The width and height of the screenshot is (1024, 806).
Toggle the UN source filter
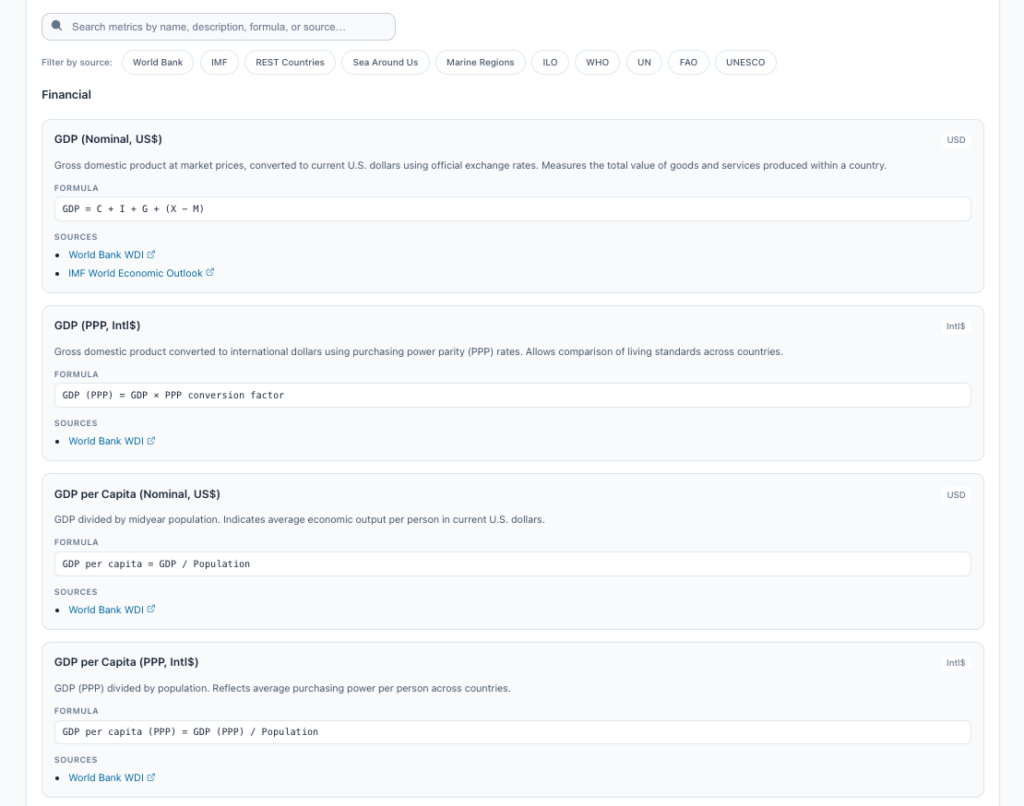644,62
